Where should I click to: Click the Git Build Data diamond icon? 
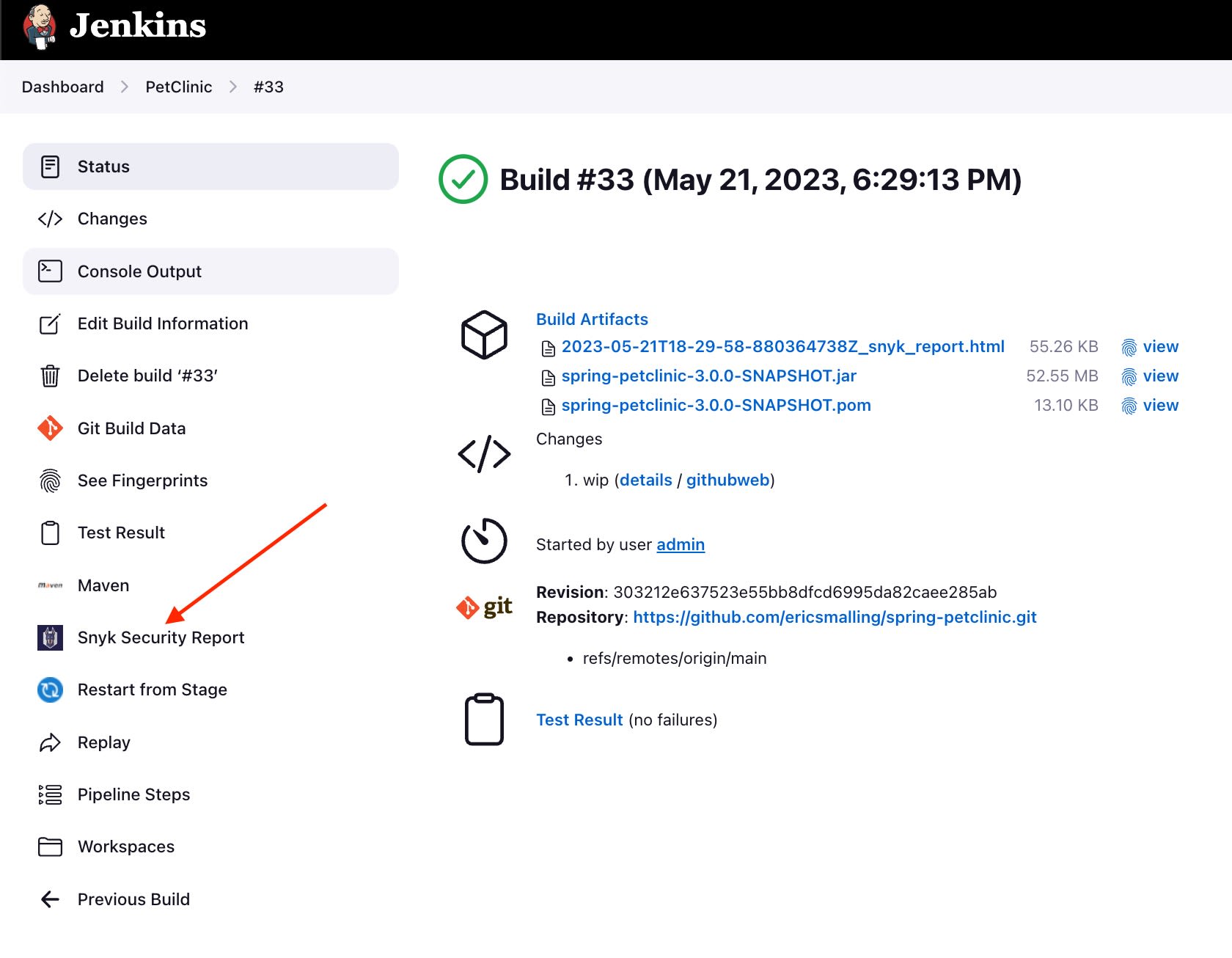[x=50, y=428]
